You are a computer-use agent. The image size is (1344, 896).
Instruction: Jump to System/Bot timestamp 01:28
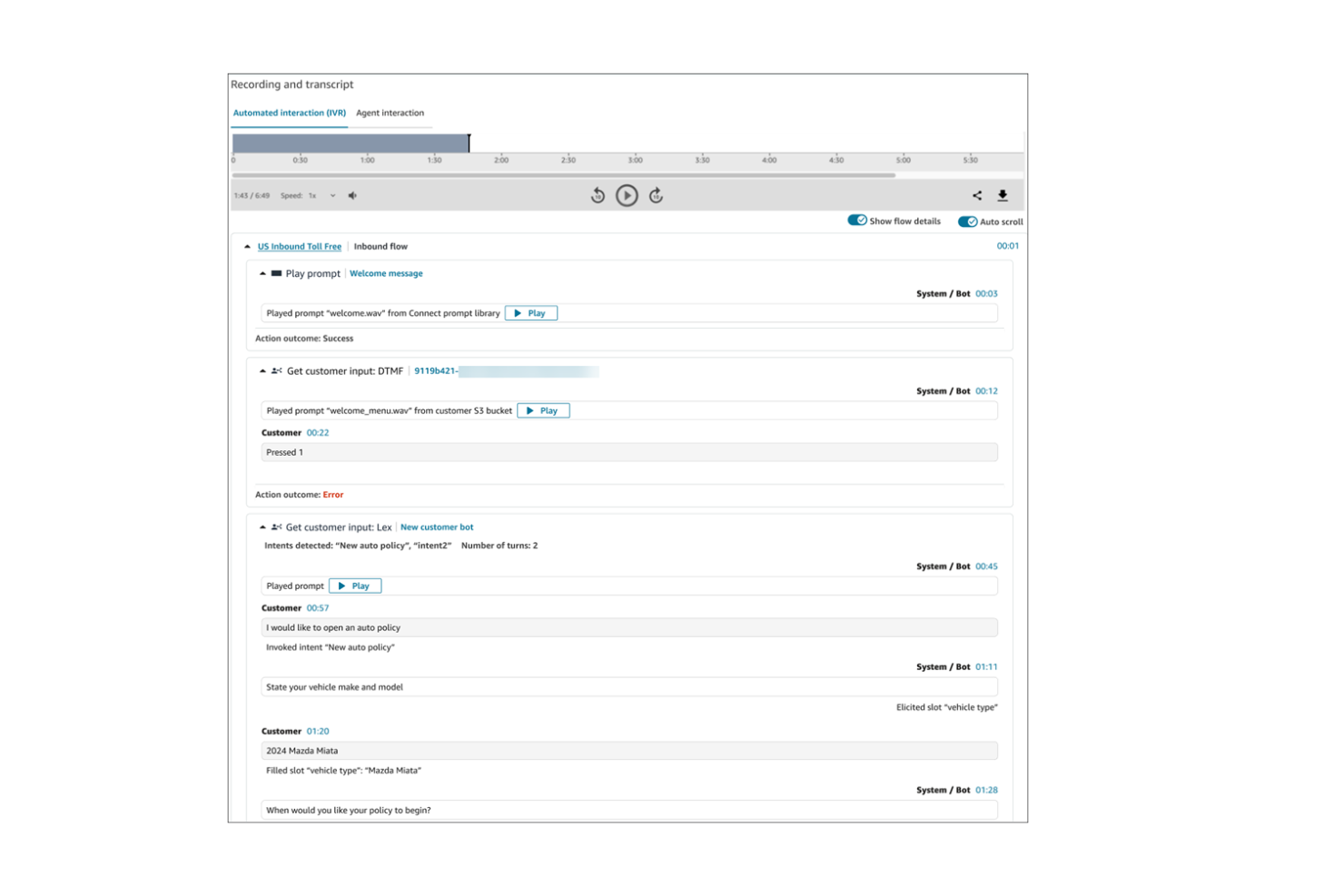coord(986,791)
